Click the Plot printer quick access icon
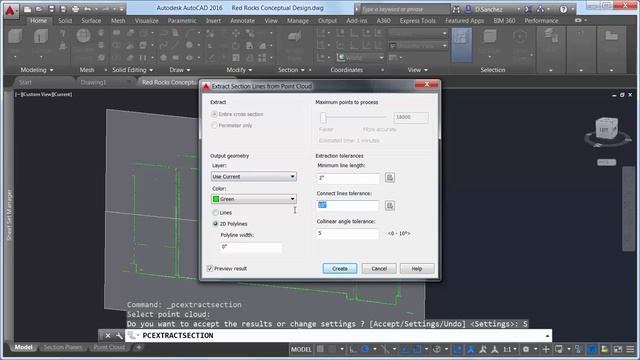 [76, 9]
